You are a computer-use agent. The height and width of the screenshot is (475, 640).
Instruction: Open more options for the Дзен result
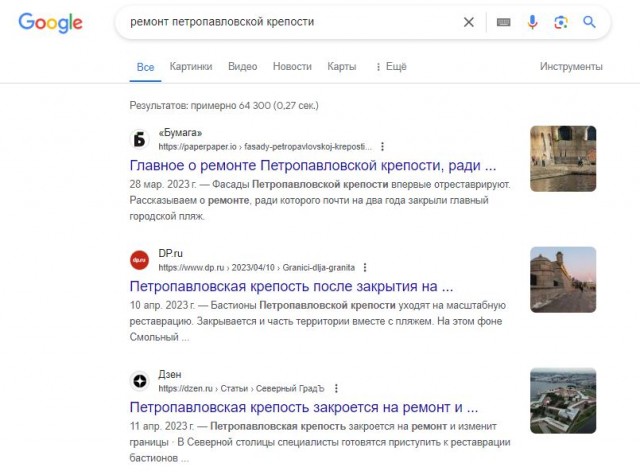pyautogui.click(x=336, y=388)
